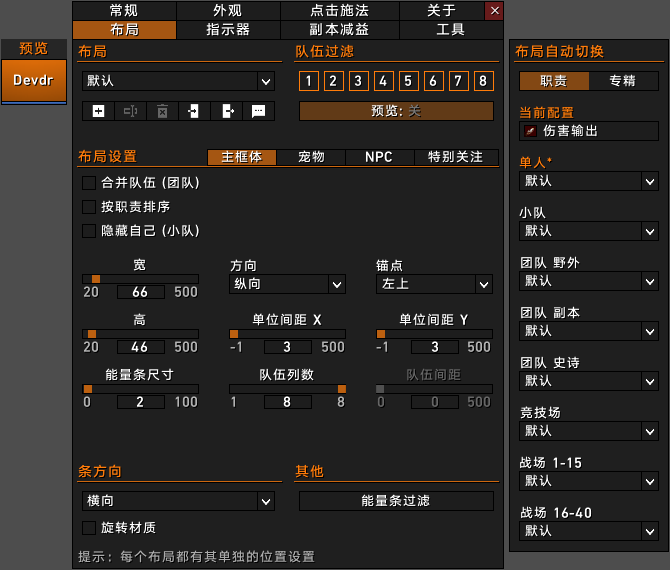
Task: Expand the 锚点 dropdown showing 左上
Action: coord(434,285)
